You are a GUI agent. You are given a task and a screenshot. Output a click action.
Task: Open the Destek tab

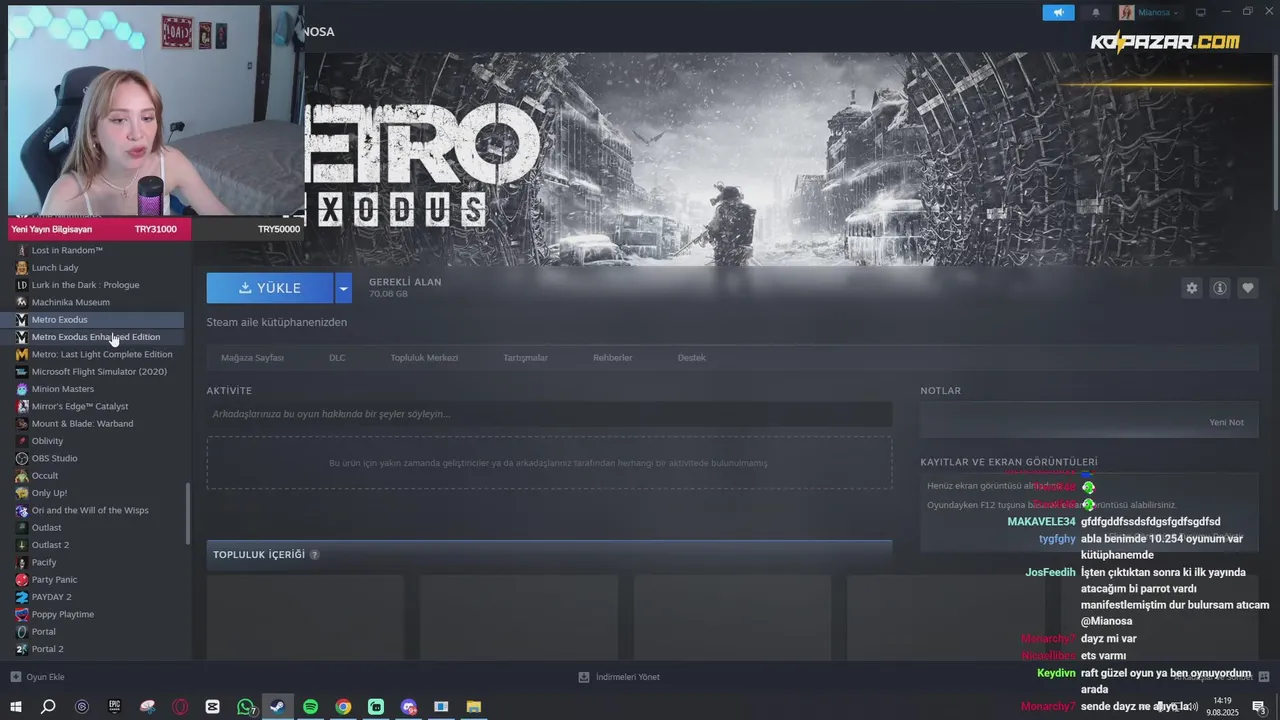coord(691,357)
